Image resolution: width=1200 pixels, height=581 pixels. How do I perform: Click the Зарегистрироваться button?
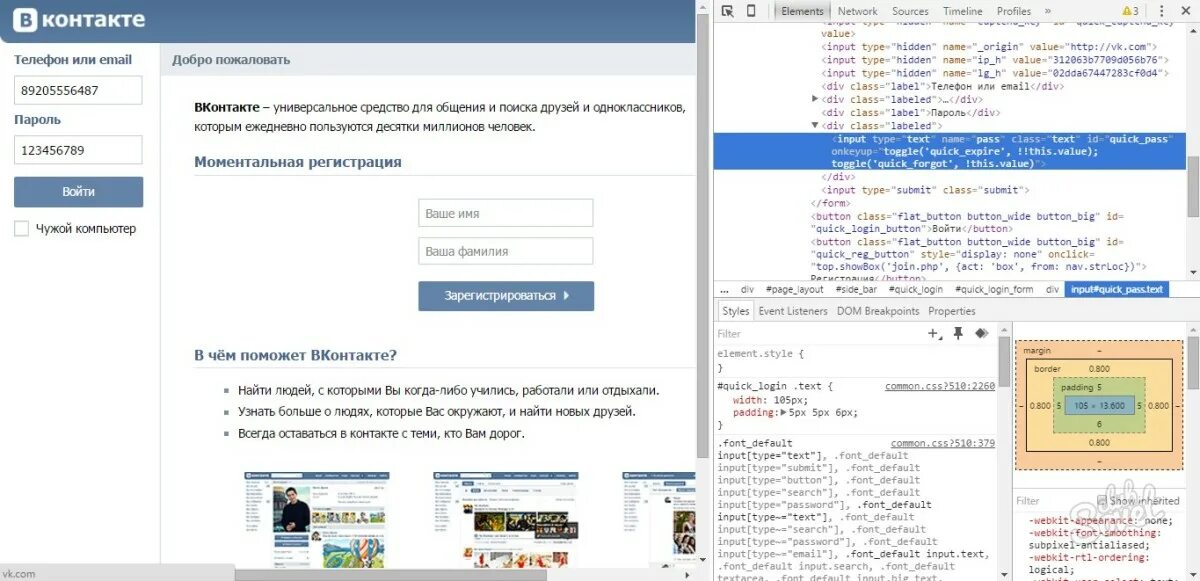[x=506, y=296]
